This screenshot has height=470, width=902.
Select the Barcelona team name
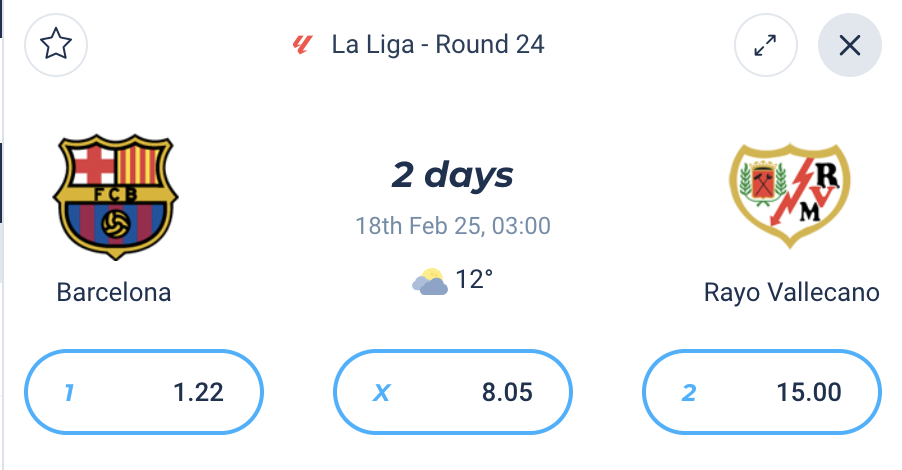click(114, 292)
